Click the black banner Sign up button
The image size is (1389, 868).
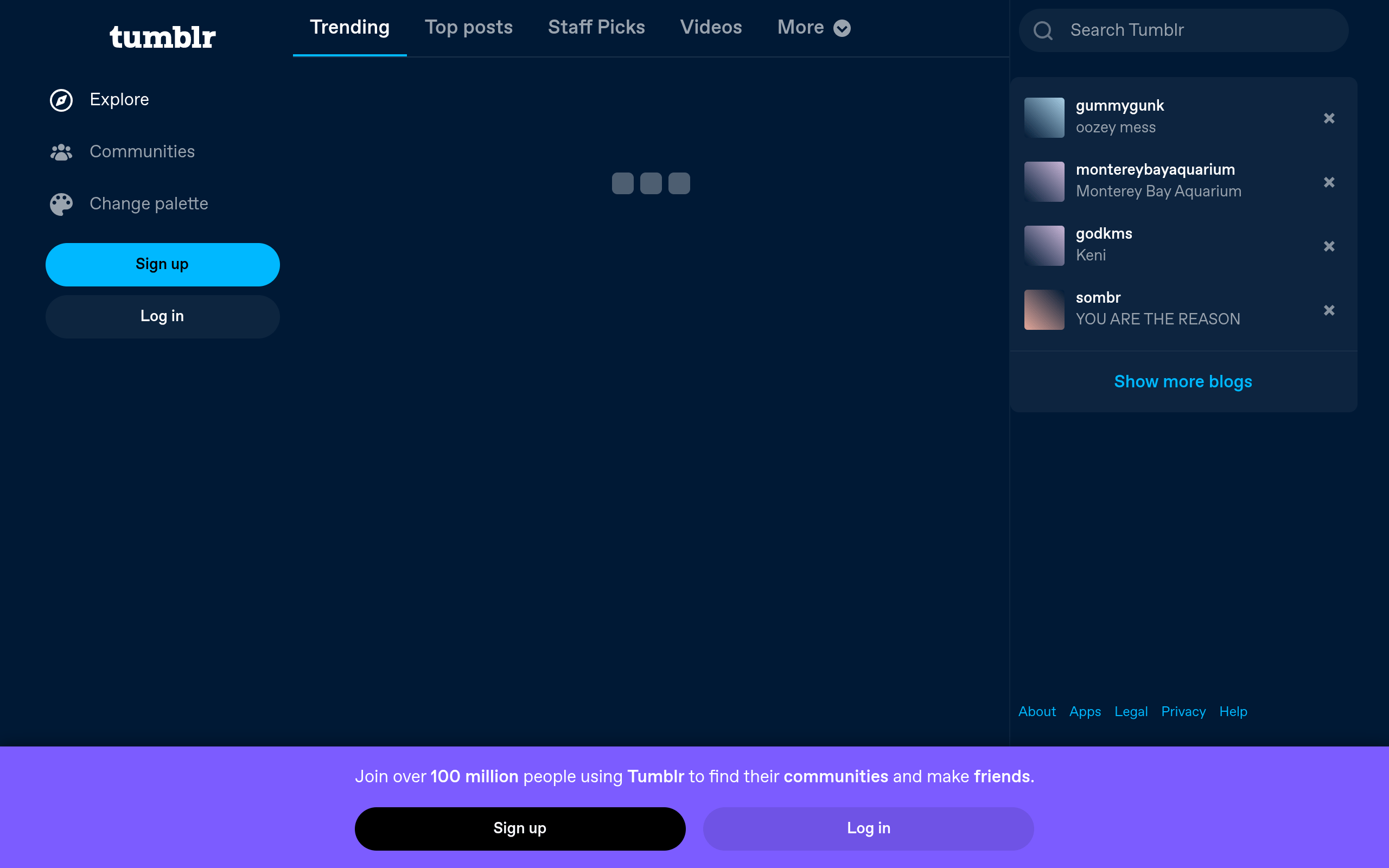[x=520, y=828]
